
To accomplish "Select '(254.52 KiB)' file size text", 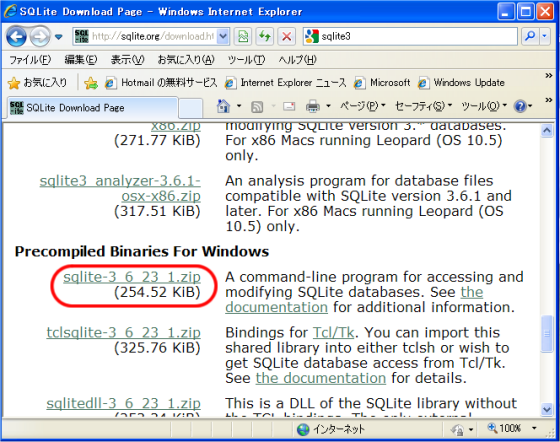I will click(x=157, y=292).
